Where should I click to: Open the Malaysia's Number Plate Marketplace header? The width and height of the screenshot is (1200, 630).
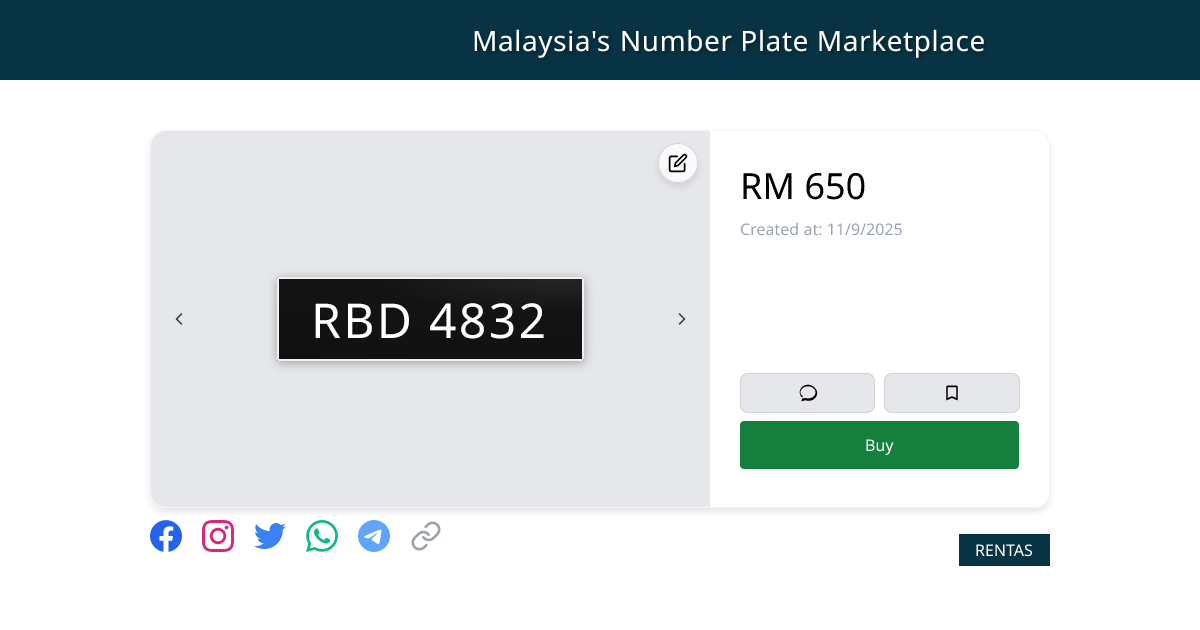pyautogui.click(x=729, y=41)
